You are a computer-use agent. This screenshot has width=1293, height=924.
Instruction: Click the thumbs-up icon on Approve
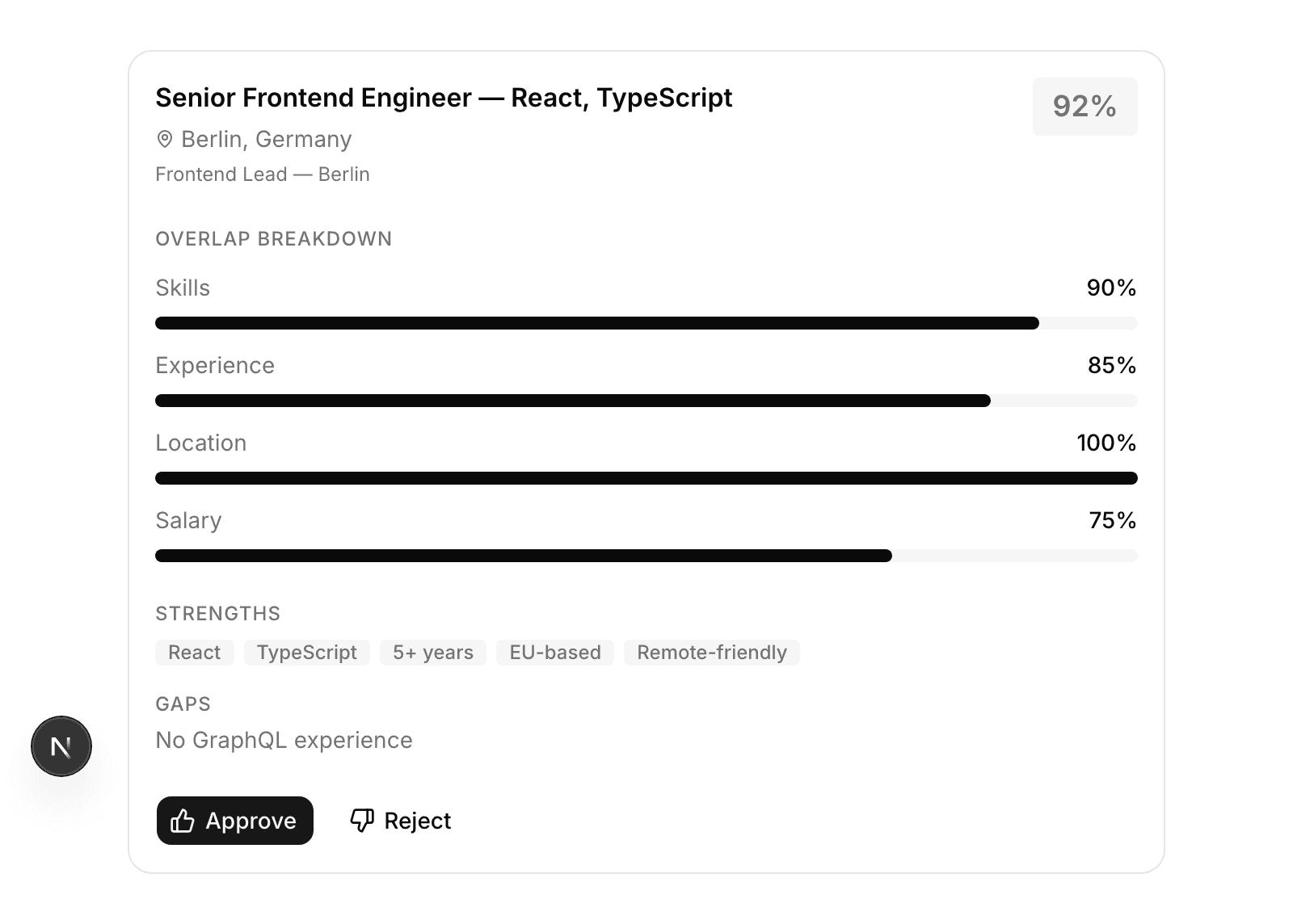pos(183,821)
